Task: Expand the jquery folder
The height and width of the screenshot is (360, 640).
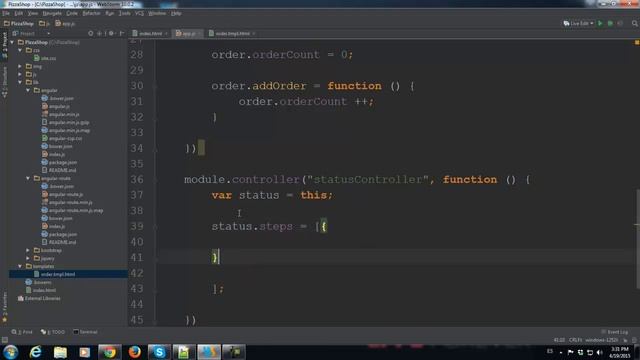Action: [x=28, y=258]
